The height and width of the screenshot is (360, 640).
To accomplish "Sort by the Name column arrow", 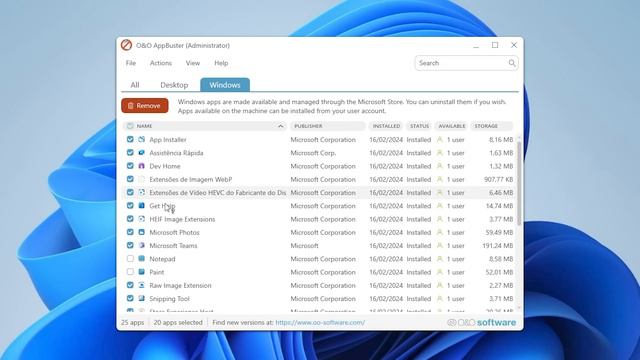I will click(280, 126).
